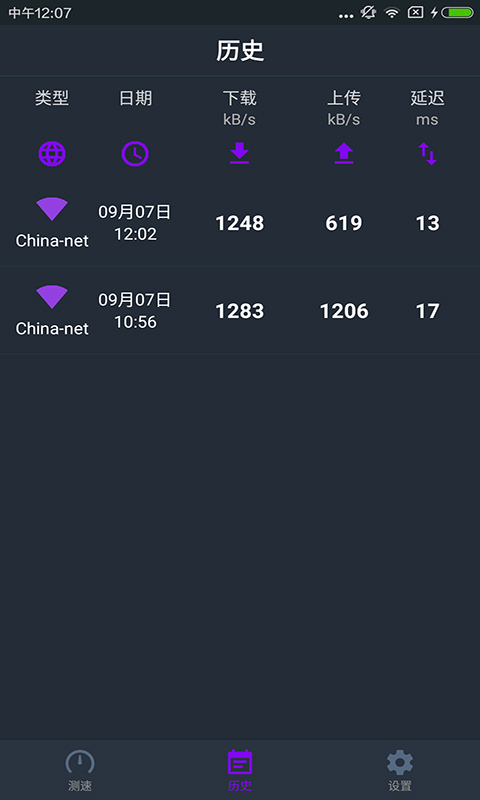
Task: Open the 09月07日 10:56 test result
Action: pyautogui.click(x=240, y=311)
